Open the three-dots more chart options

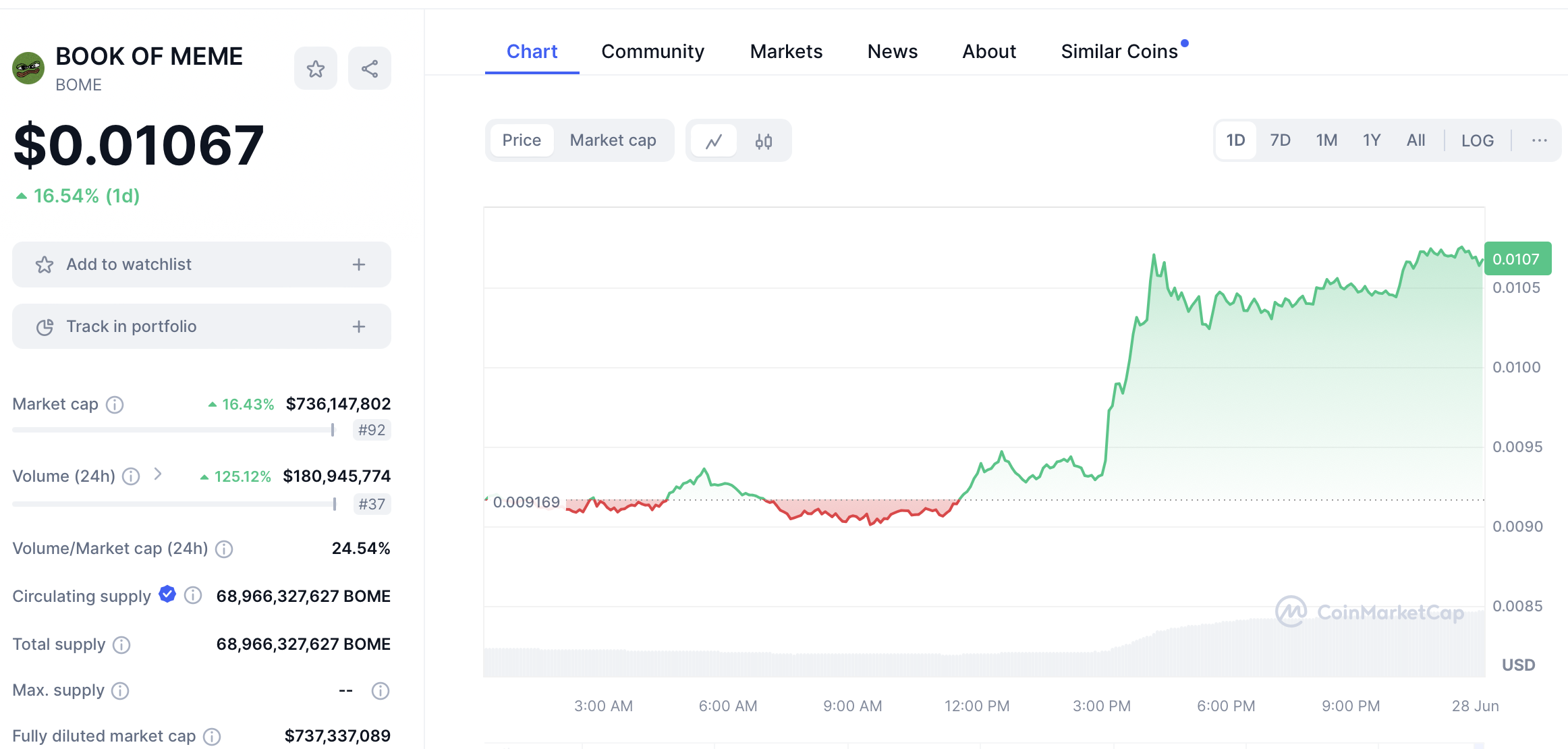click(x=1539, y=140)
